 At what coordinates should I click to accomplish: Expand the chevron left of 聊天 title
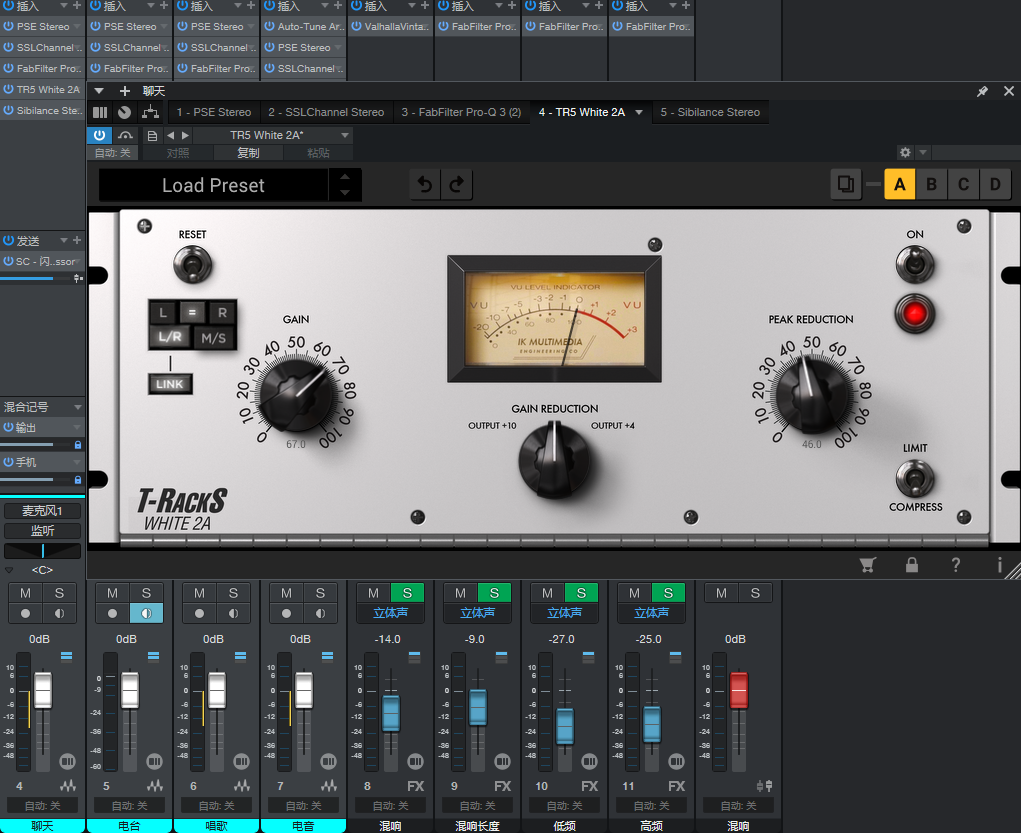[x=99, y=91]
